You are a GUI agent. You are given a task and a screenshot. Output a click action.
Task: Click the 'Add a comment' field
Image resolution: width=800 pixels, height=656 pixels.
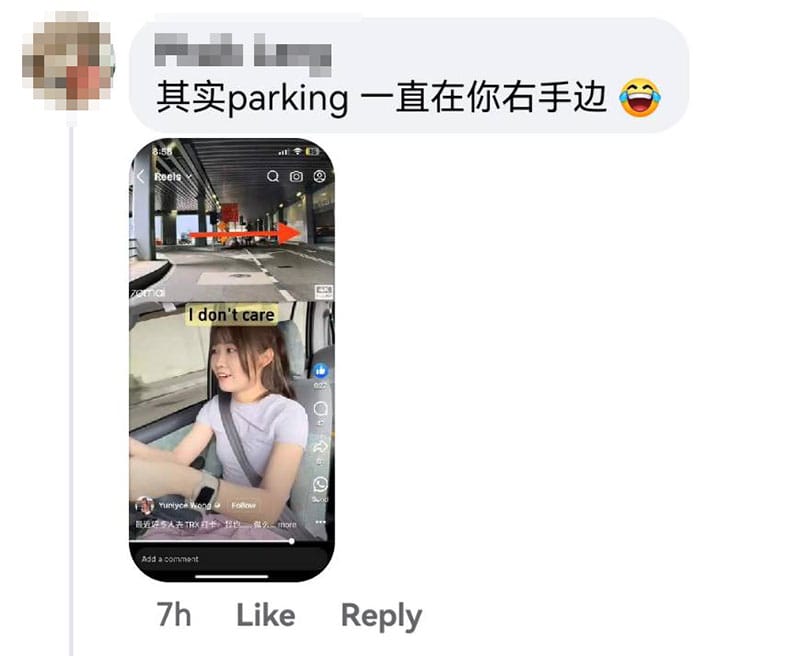coord(229,559)
